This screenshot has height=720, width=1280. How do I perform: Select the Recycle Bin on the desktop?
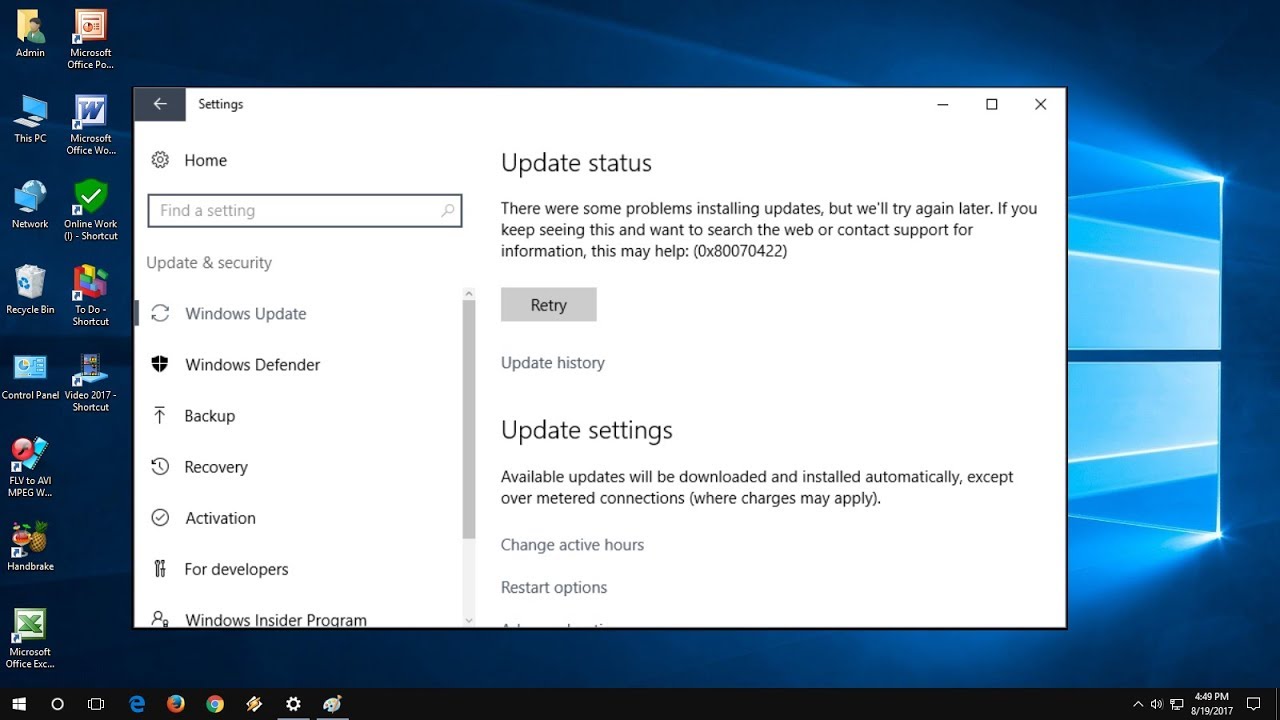[30, 290]
